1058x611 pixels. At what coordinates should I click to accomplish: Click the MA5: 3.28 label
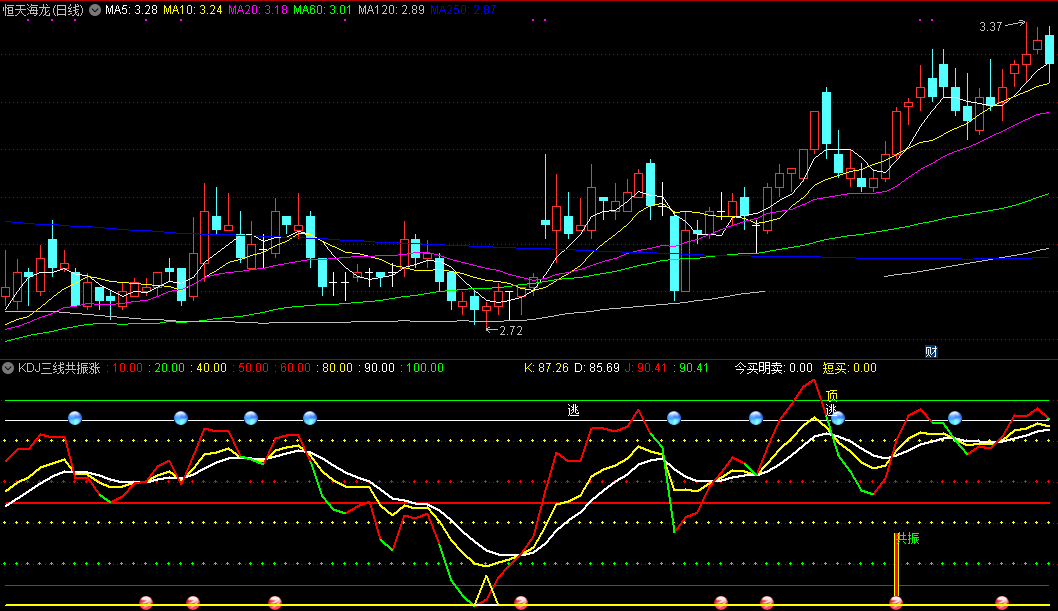click(x=131, y=10)
